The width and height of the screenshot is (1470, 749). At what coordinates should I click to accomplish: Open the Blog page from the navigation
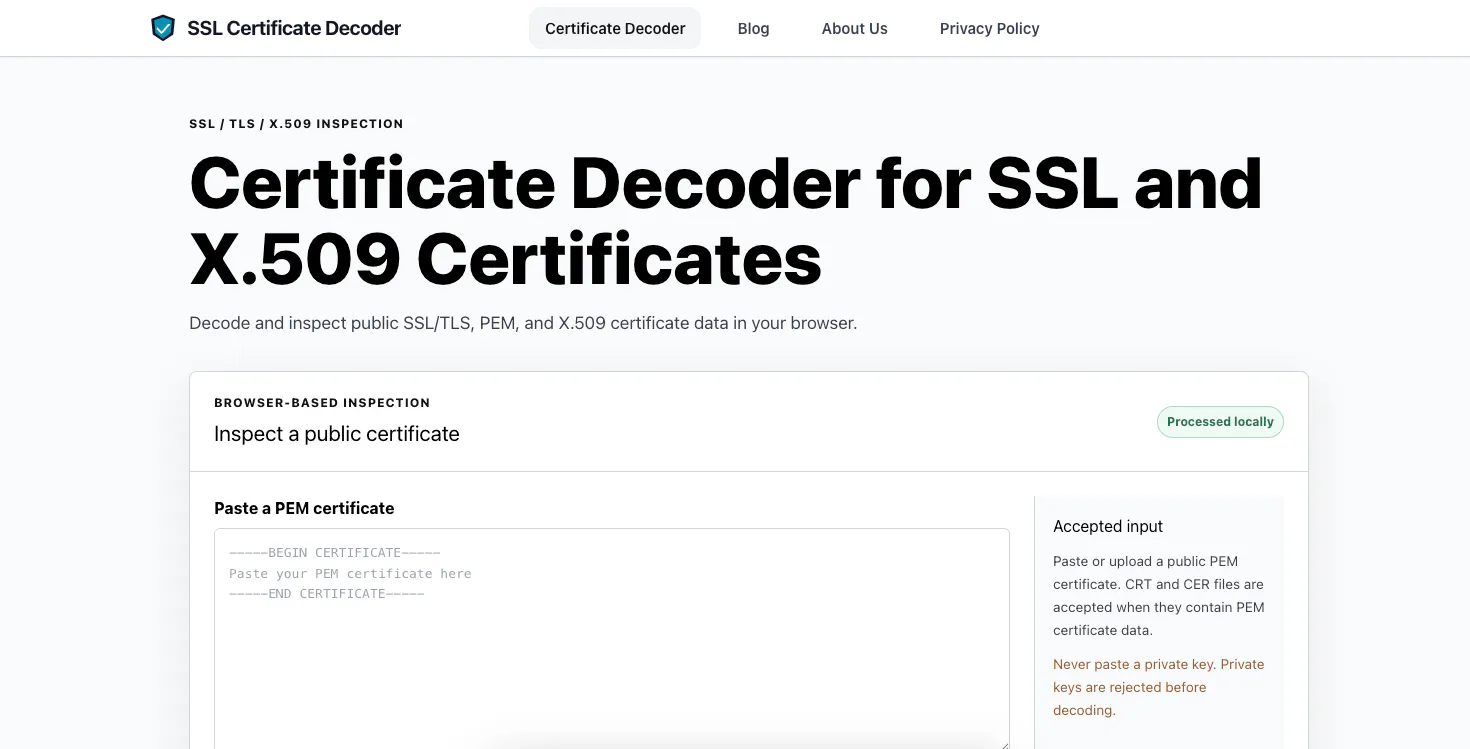click(x=753, y=28)
